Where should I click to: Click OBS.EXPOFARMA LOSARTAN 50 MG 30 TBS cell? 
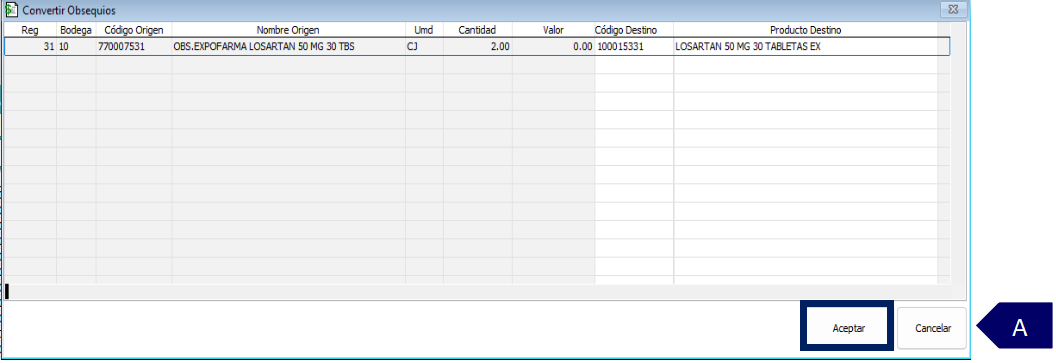(288, 46)
